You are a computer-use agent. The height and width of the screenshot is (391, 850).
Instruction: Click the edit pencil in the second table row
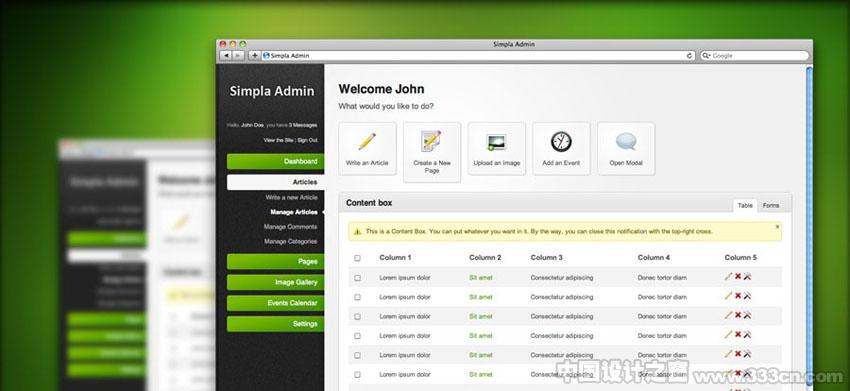coord(728,296)
